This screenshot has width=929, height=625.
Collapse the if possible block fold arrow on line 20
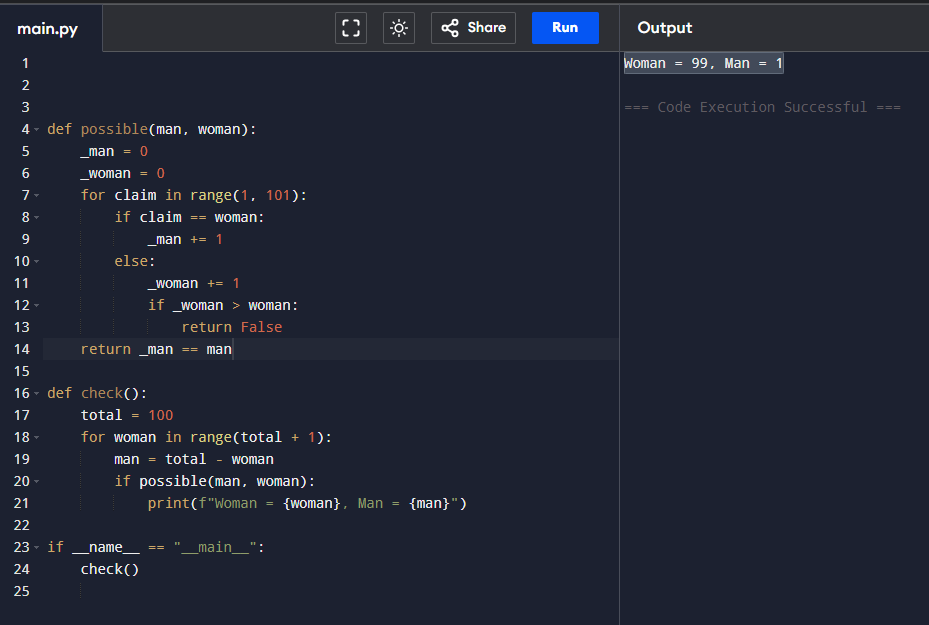pos(37,481)
